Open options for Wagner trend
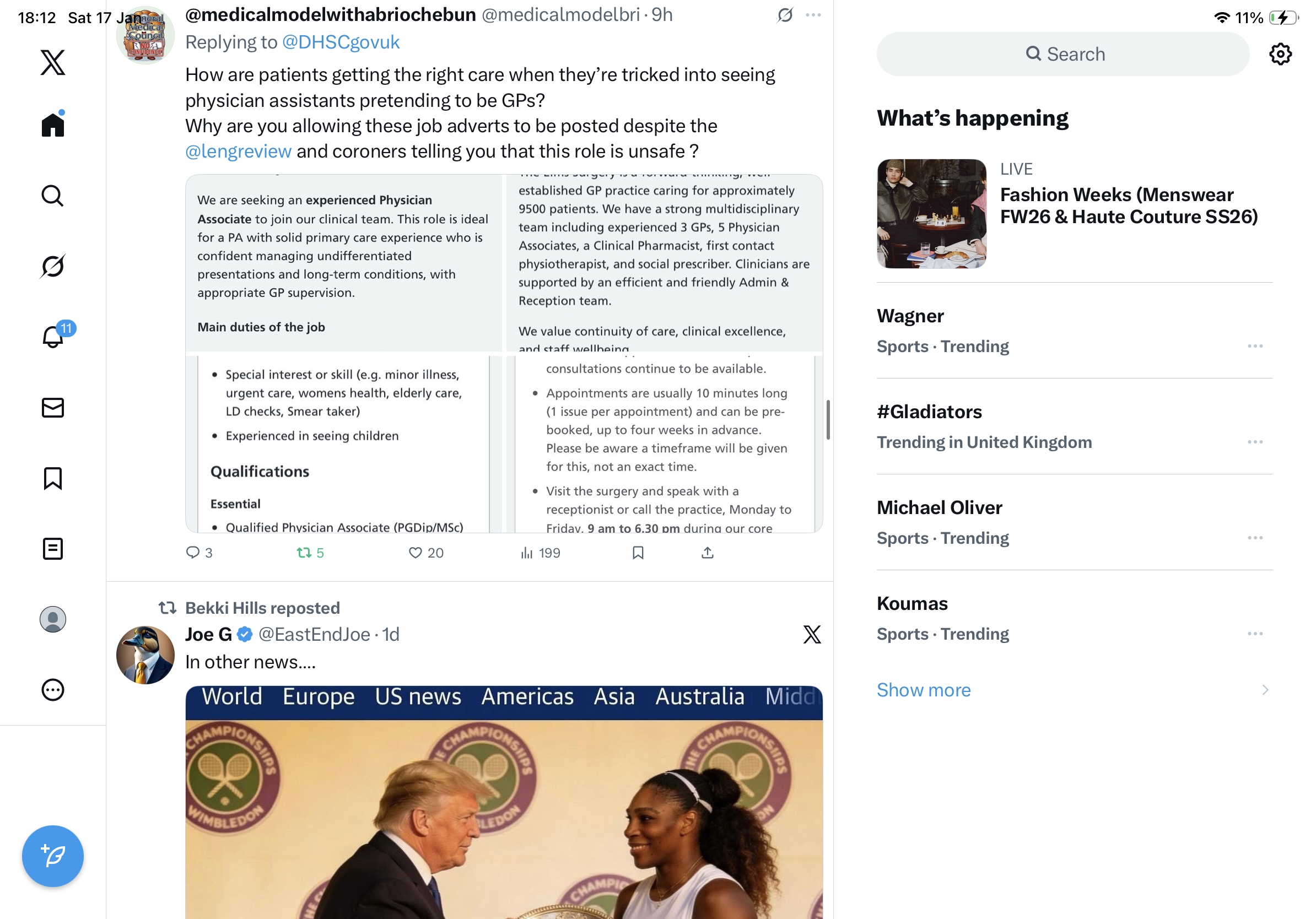Screen dimensions: 1316x919 click(1255, 346)
